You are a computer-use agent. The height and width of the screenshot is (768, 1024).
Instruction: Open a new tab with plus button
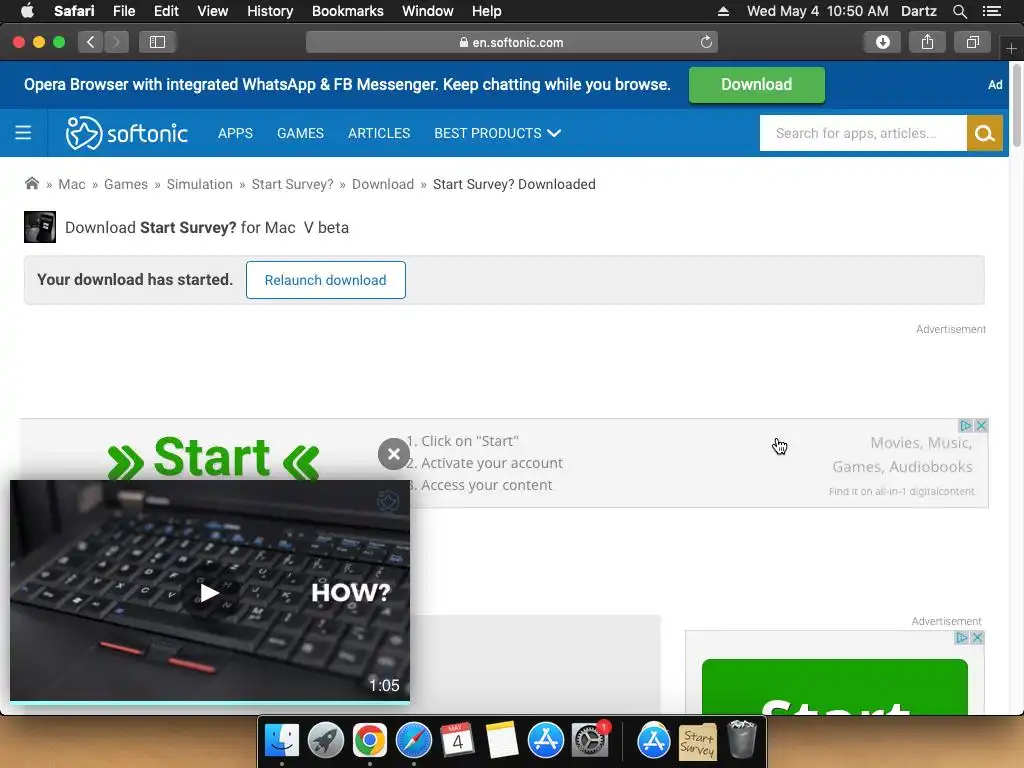point(1011,48)
